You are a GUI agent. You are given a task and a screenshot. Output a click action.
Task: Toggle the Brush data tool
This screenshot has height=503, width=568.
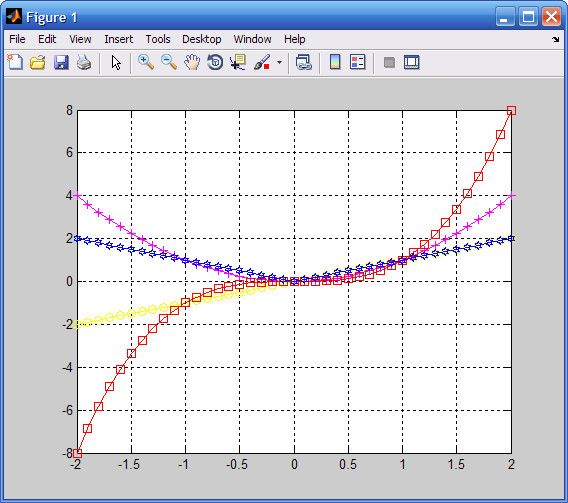[263, 62]
